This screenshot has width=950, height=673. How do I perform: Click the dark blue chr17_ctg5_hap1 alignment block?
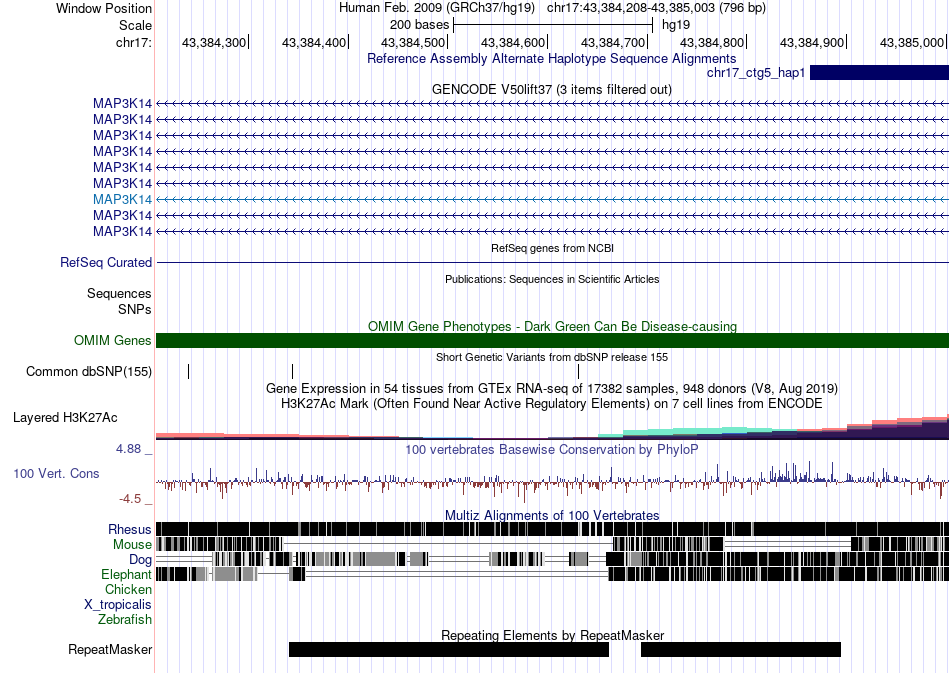point(879,73)
